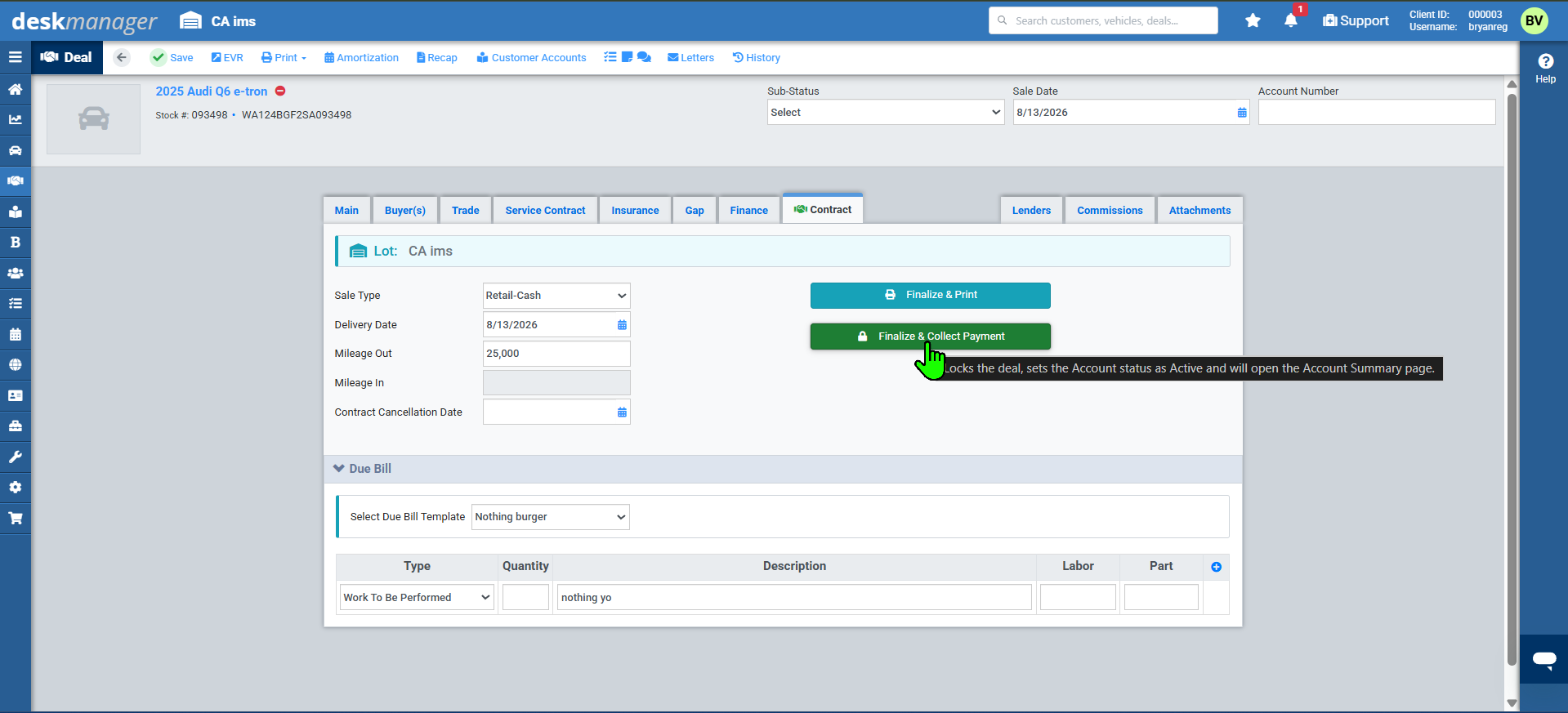The height and width of the screenshot is (713, 1568).
Task: Open the sticky note icon in toolbar
Action: [627, 57]
